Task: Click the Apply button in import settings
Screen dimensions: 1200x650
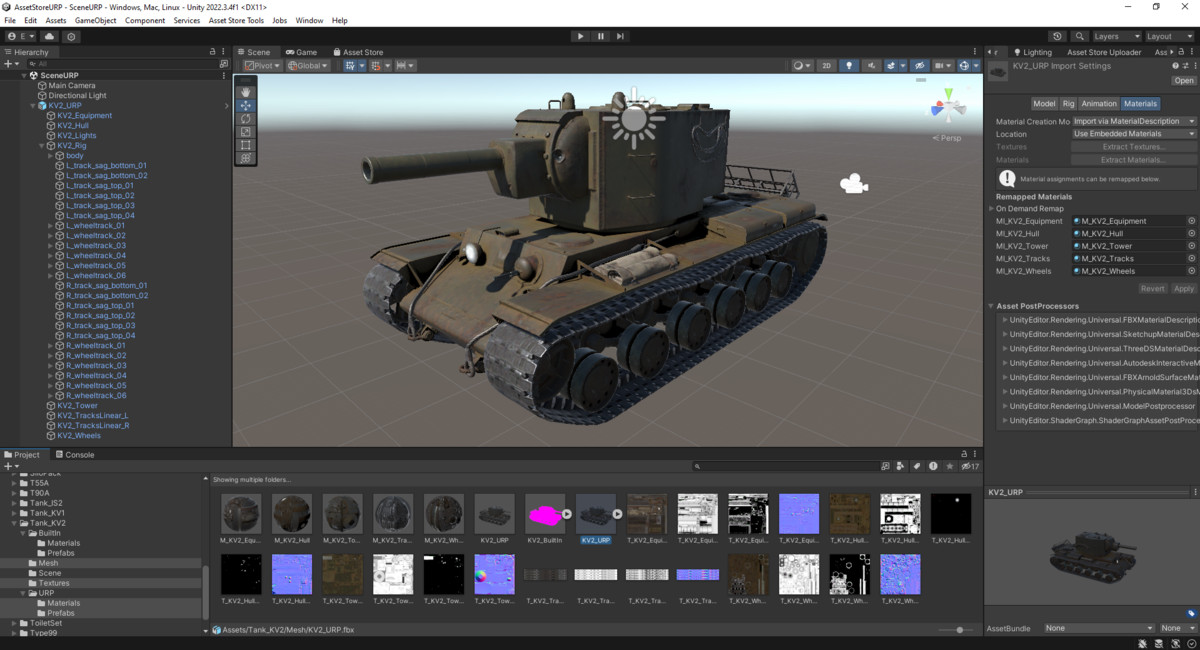Action: click(x=1184, y=288)
